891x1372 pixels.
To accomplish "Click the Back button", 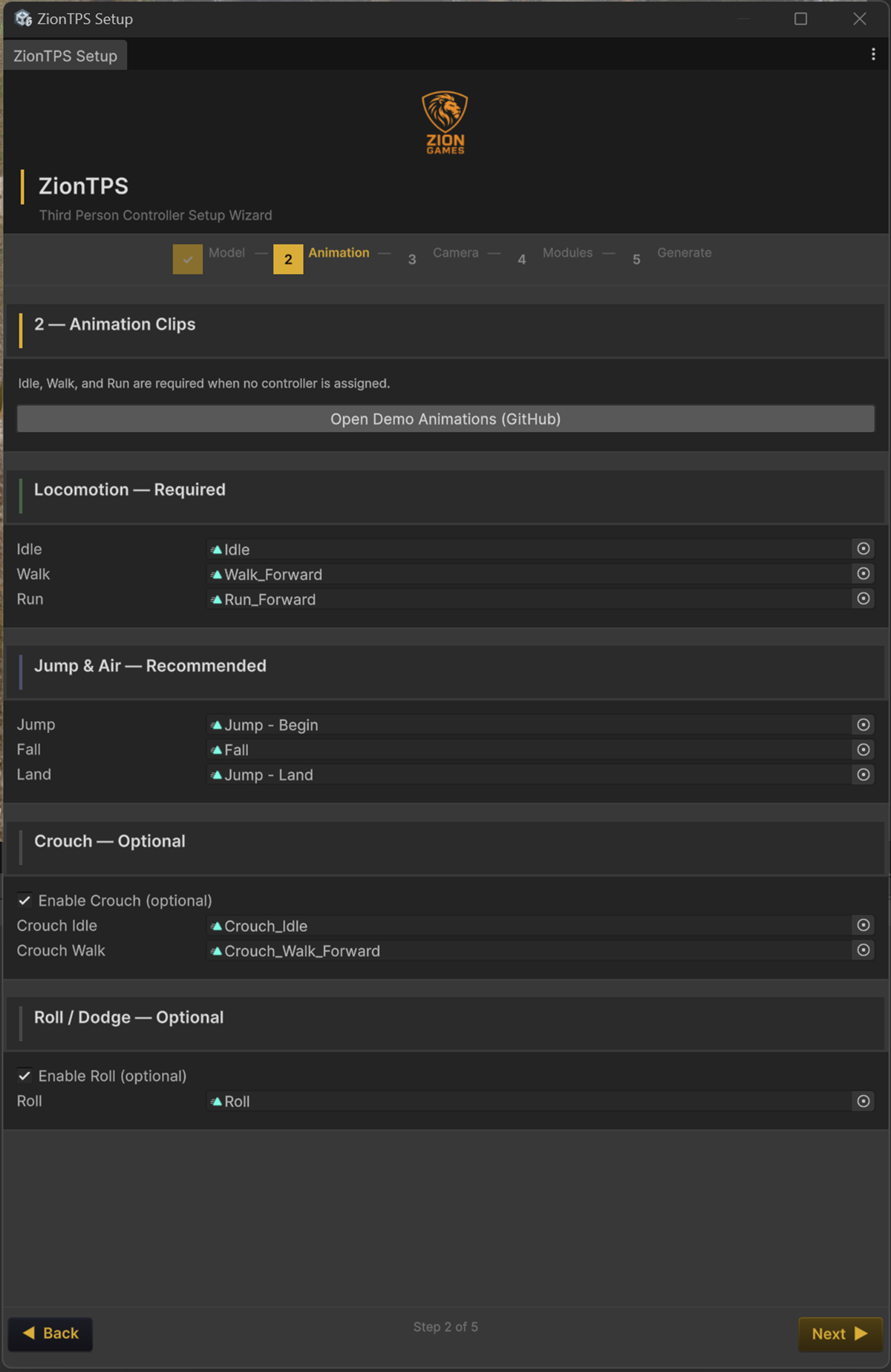I will [x=50, y=1333].
